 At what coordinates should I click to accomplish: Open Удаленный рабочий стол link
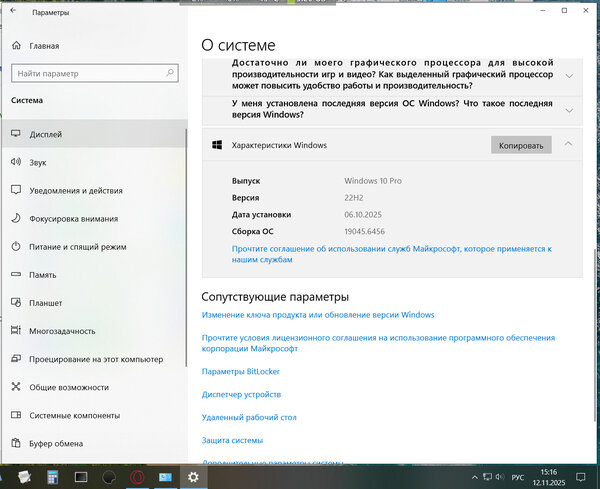pos(249,417)
